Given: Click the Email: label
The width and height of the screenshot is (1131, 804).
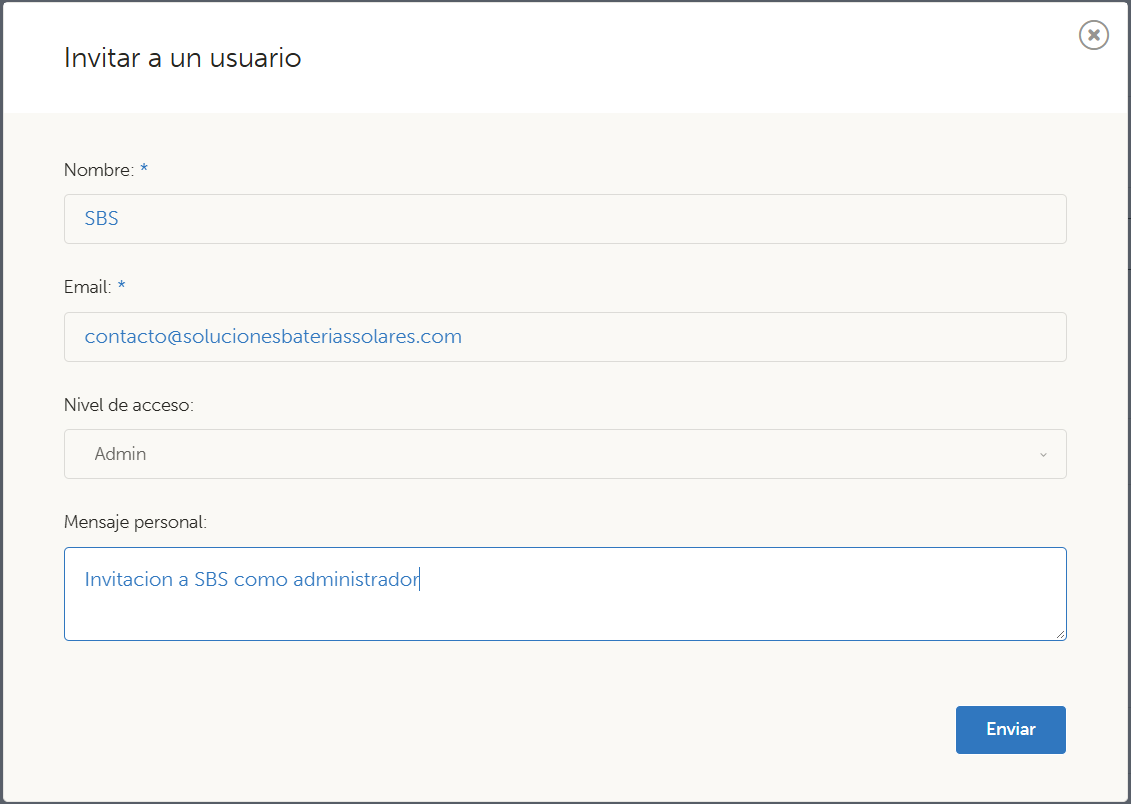Looking at the screenshot, I should [88, 287].
